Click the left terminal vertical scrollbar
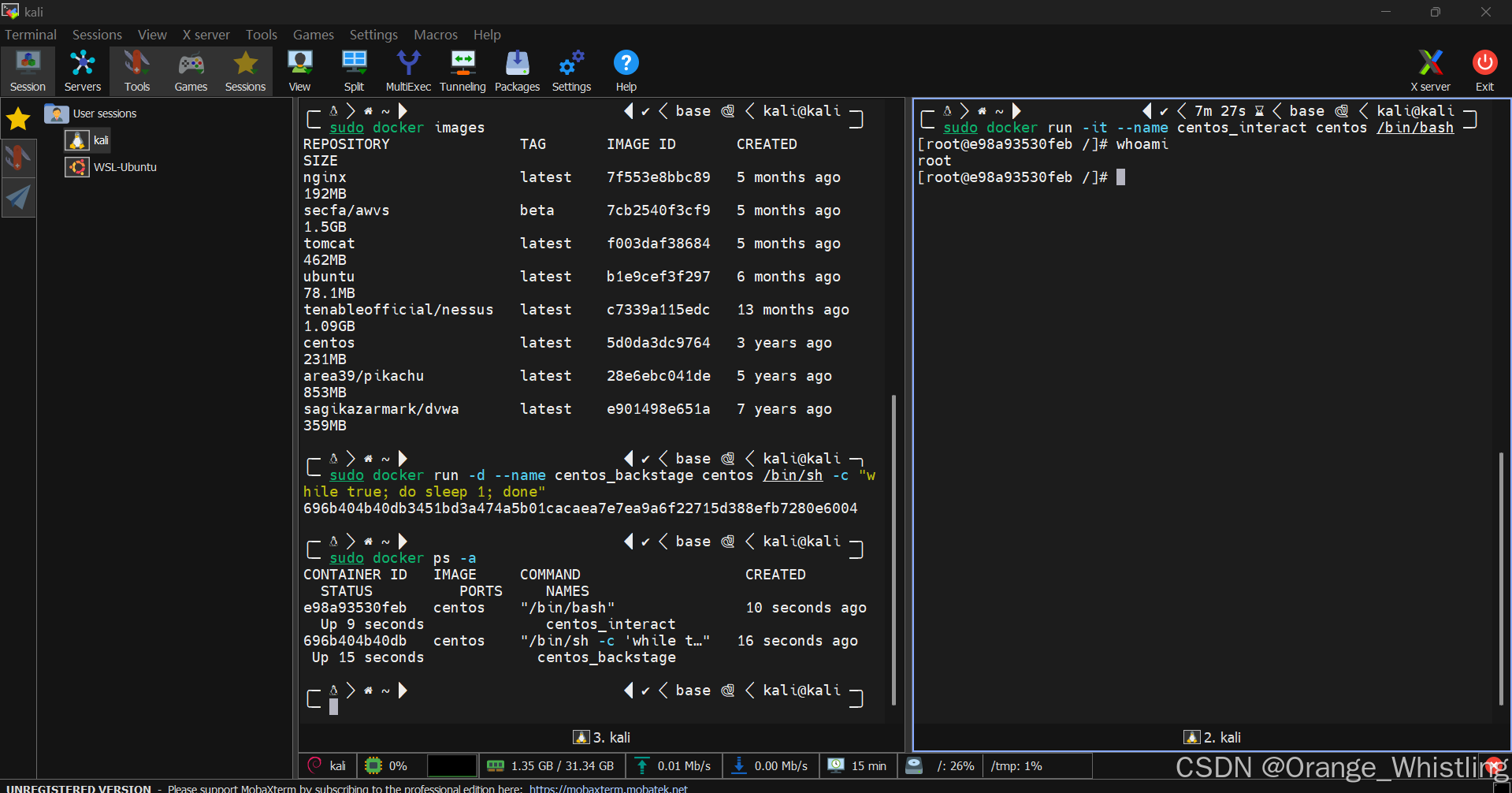The width and height of the screenshot is (1512, 793). tap(893, 549)
